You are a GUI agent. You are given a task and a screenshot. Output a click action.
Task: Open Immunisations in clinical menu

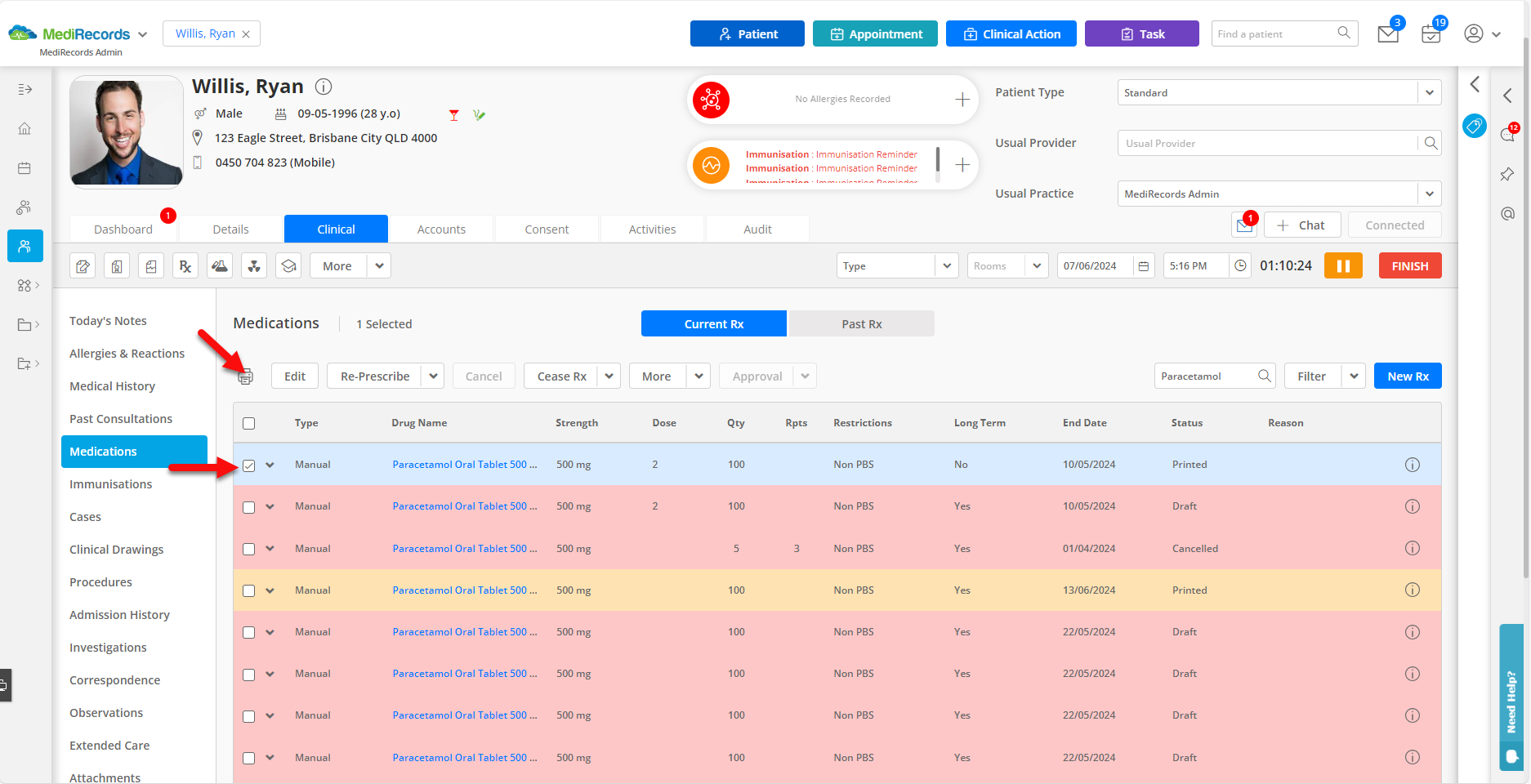click(x=110, y=484)
